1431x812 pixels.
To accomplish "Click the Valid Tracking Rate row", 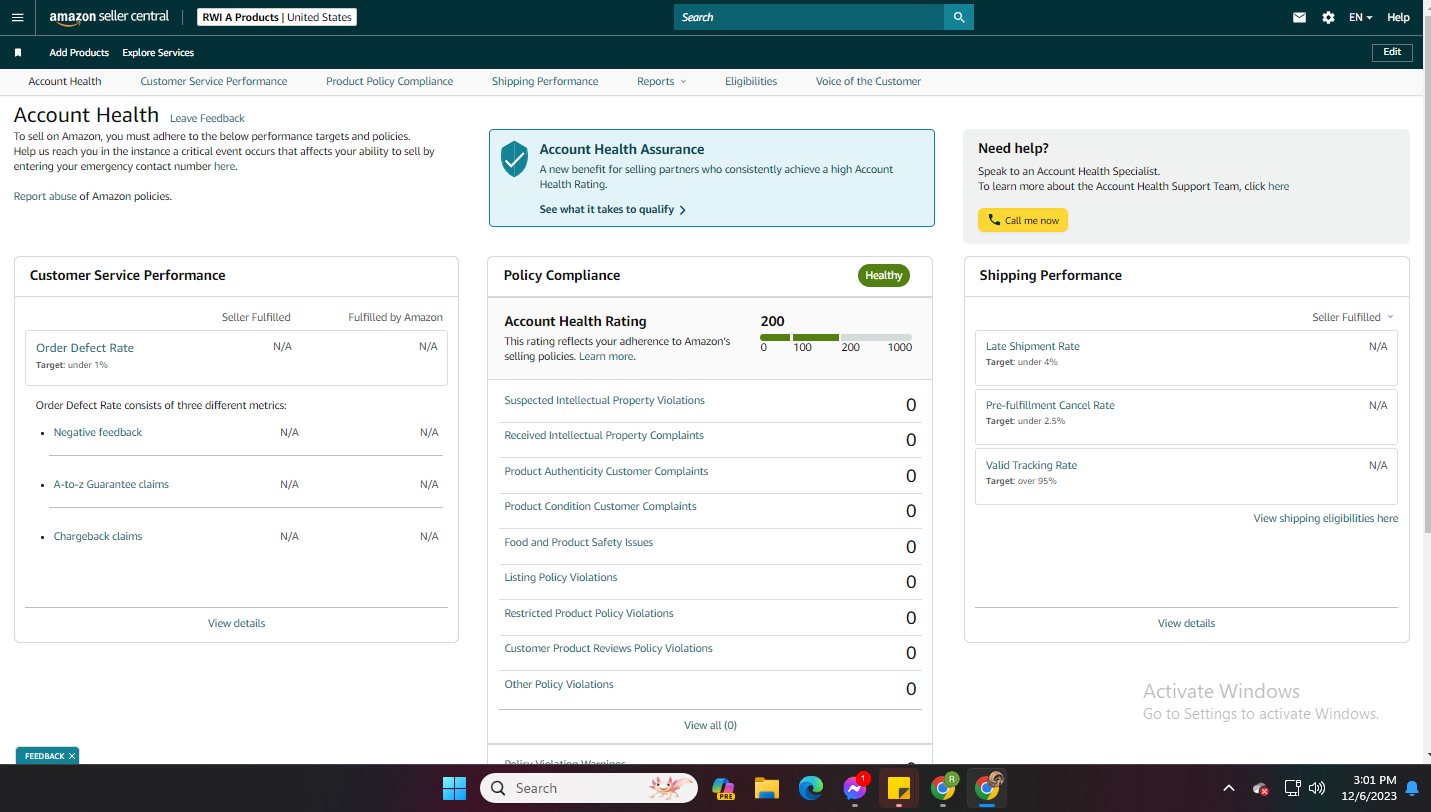I will (1186, 476).
